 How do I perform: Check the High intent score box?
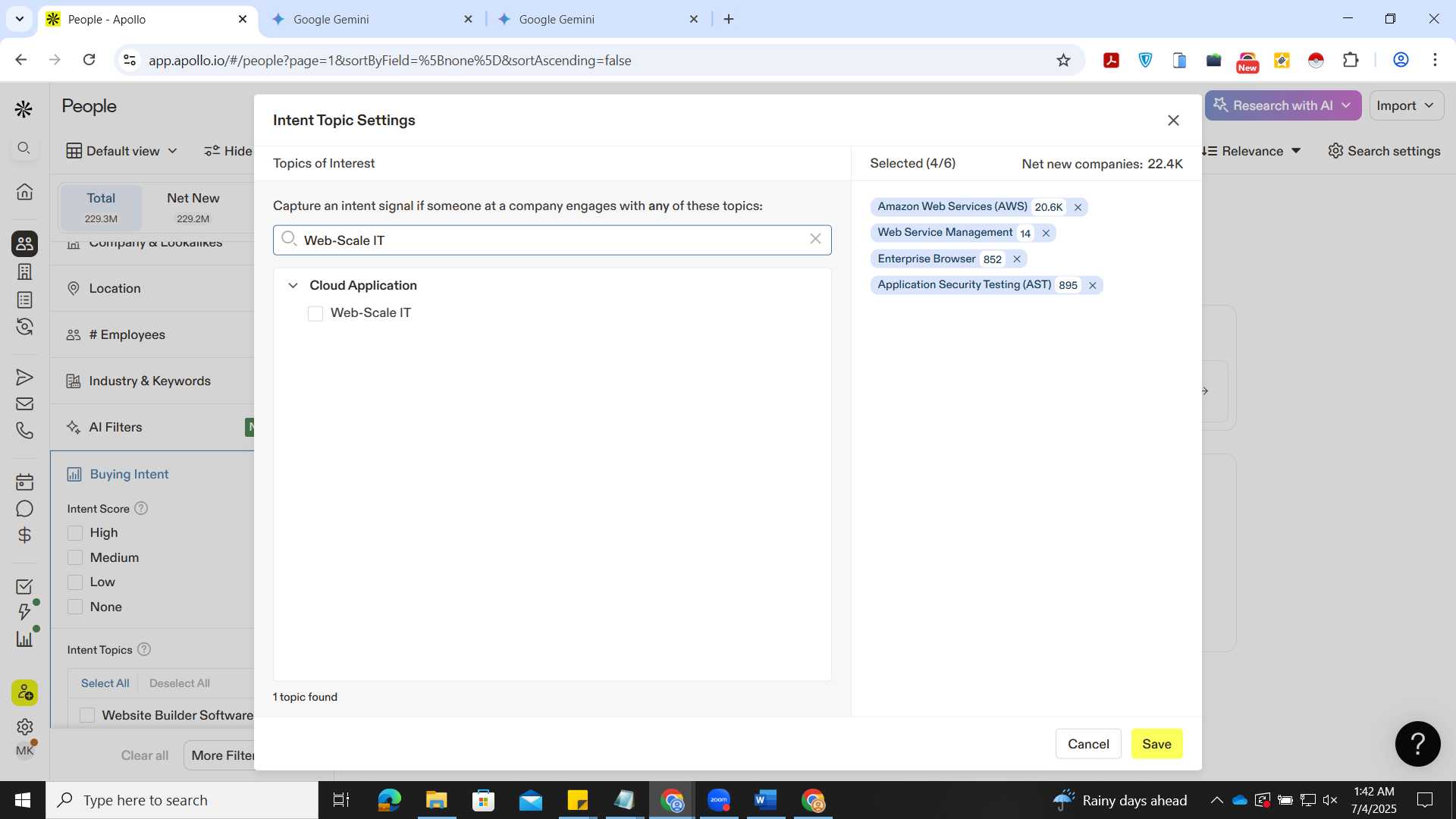[75, 533]
